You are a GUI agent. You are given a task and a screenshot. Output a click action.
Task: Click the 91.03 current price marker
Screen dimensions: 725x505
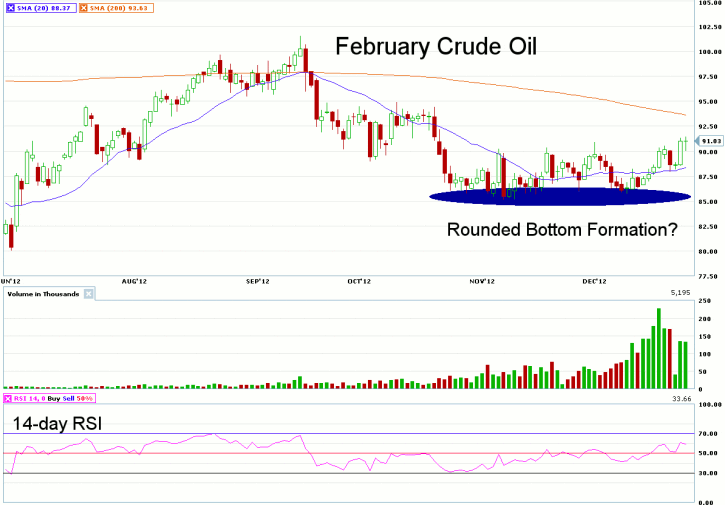(x=711, y=141)
